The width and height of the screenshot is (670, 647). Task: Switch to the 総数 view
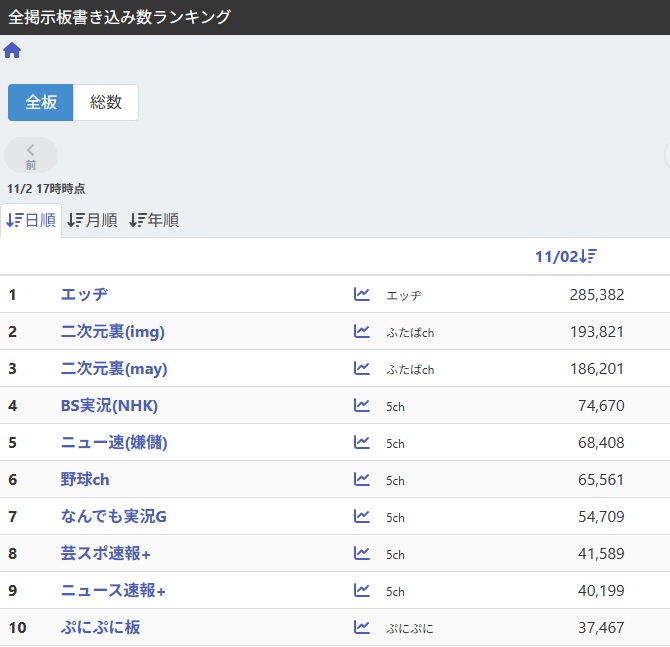pyautogui.click(x=106, y=102)
